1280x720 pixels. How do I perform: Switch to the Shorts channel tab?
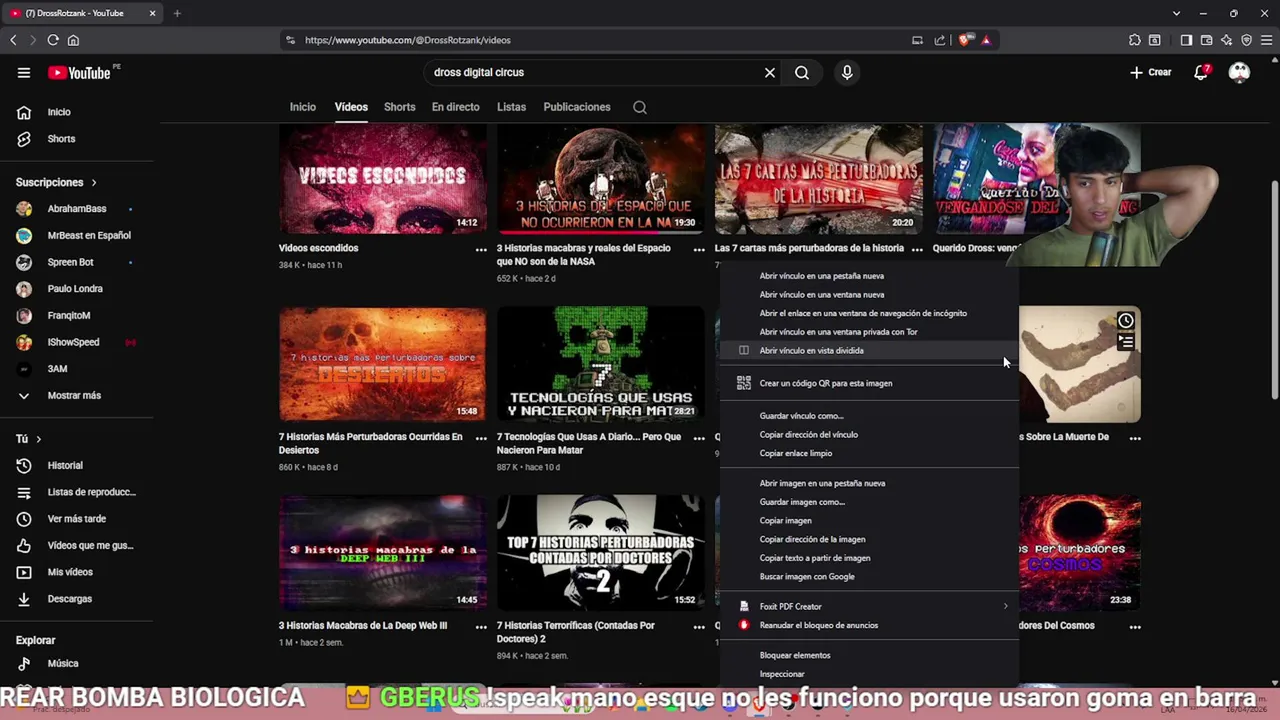tap(399, 107)
